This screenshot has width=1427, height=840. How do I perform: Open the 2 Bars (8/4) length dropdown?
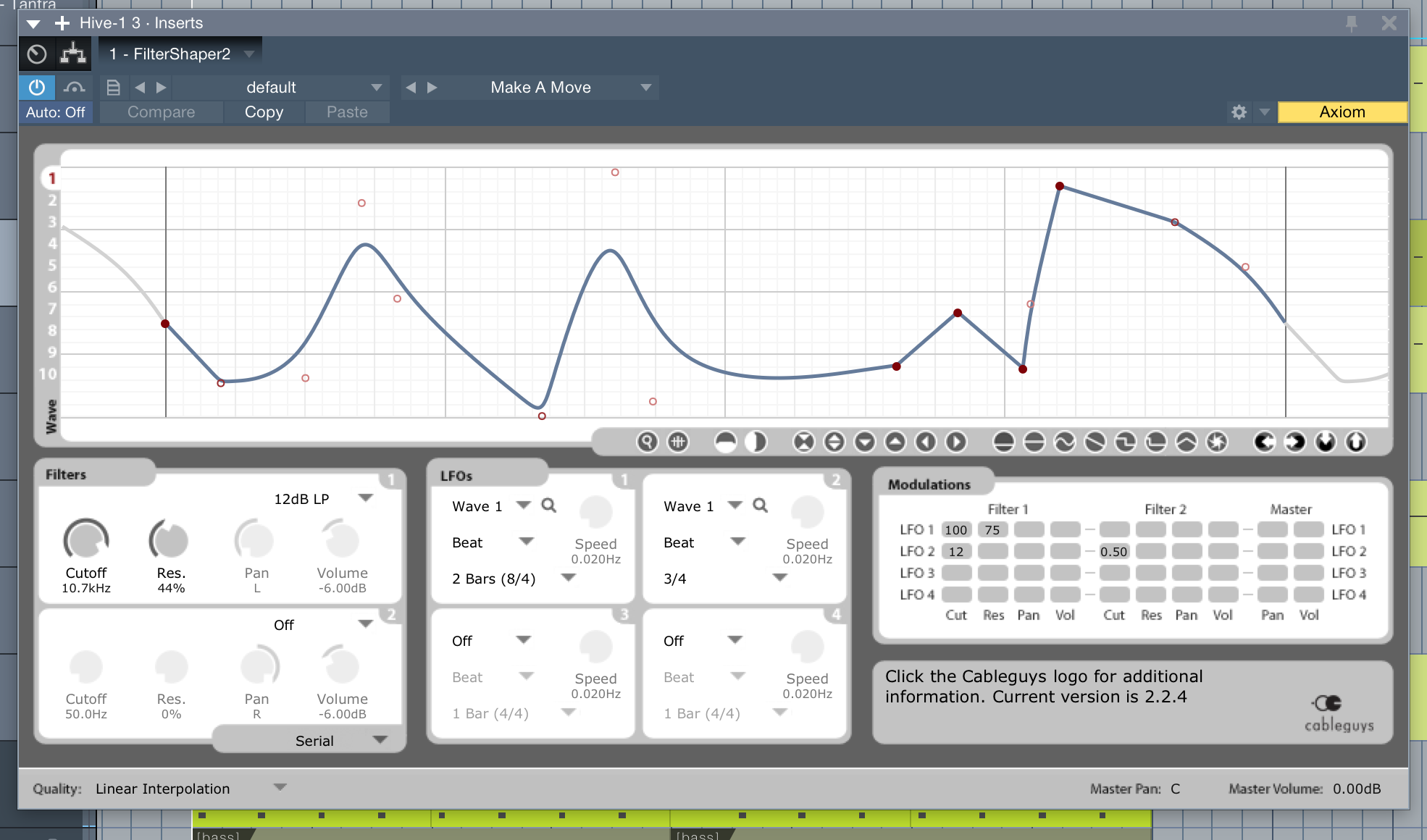tap(568, 578)
